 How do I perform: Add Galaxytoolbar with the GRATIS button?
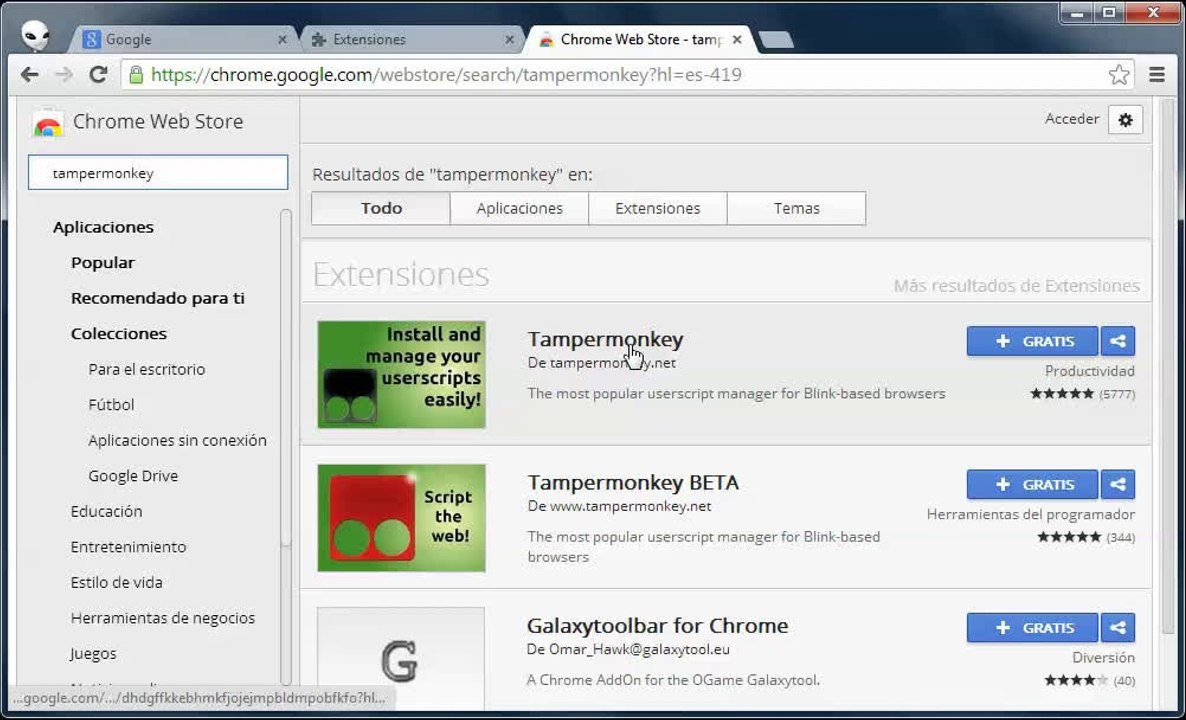(x=1032, y=628)
